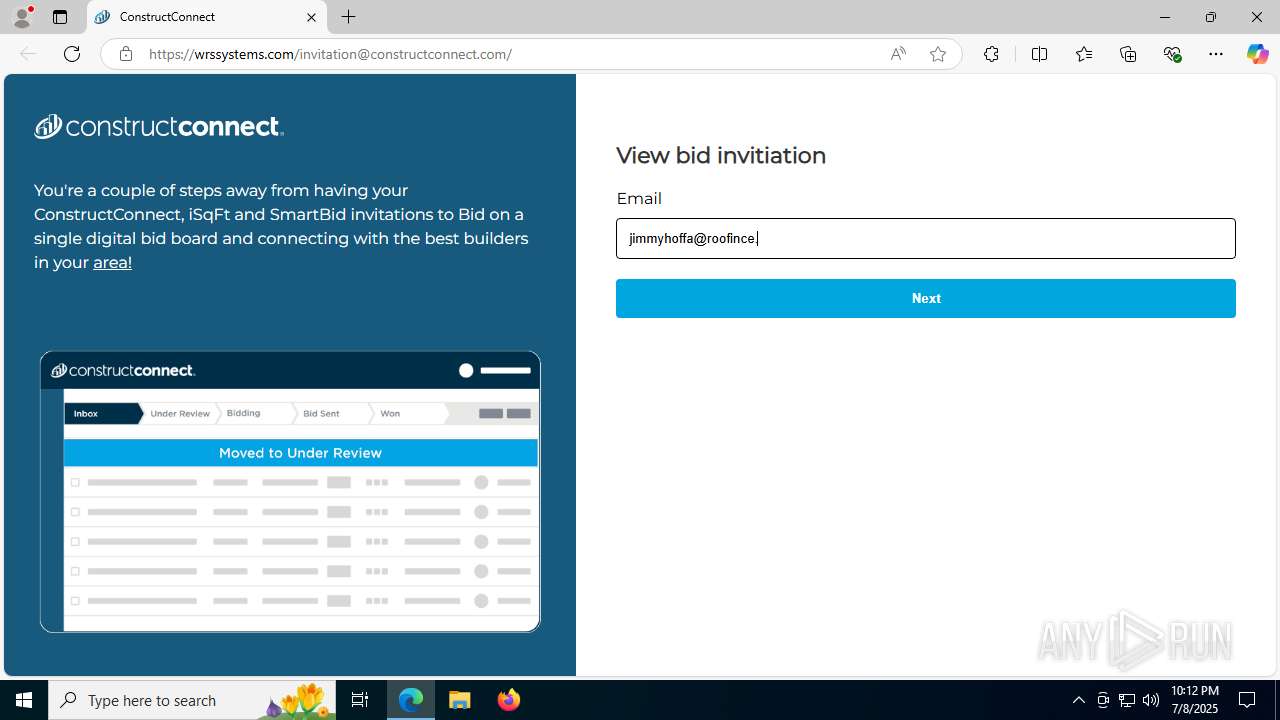Close the ConstructConnect tab

[x=311, y=17]
